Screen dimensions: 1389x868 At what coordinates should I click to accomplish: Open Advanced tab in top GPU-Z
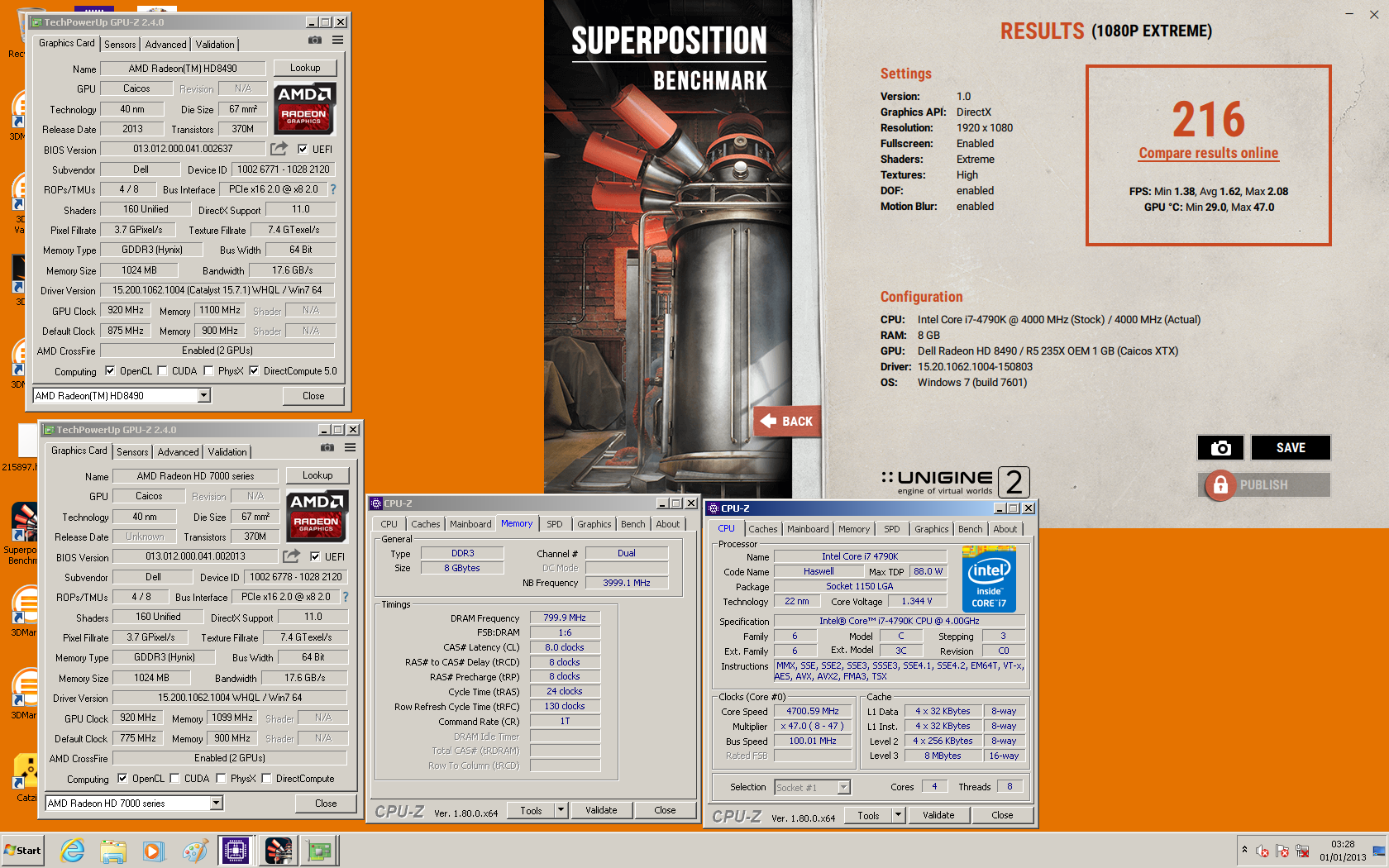pos(166,45)
